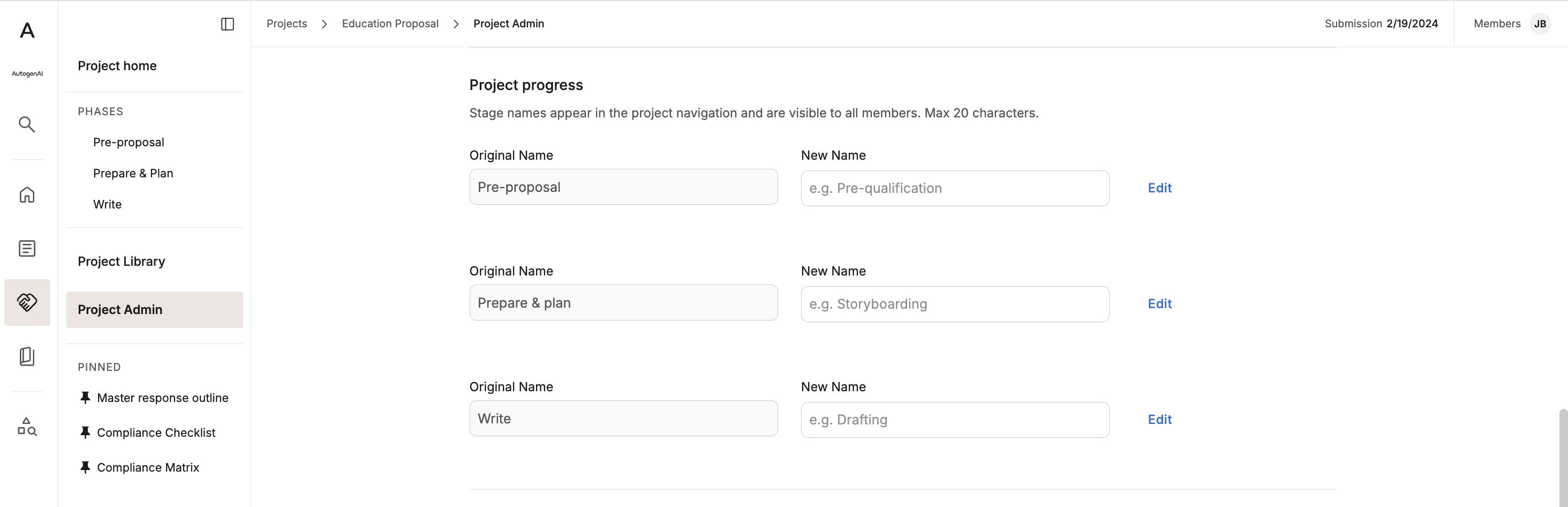
Task: Focus New Name field with Storyboarding placeholder
Action: click(x=954, y=304)
